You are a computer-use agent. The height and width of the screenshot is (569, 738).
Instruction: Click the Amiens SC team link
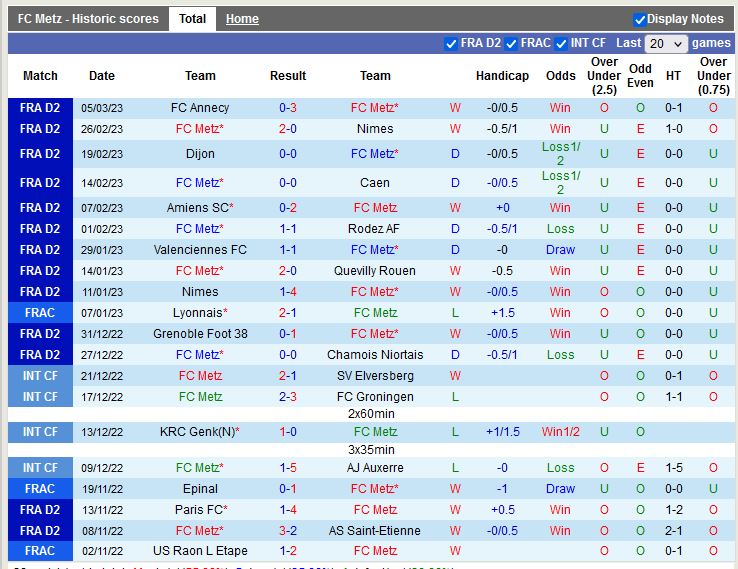click(200, 208)
